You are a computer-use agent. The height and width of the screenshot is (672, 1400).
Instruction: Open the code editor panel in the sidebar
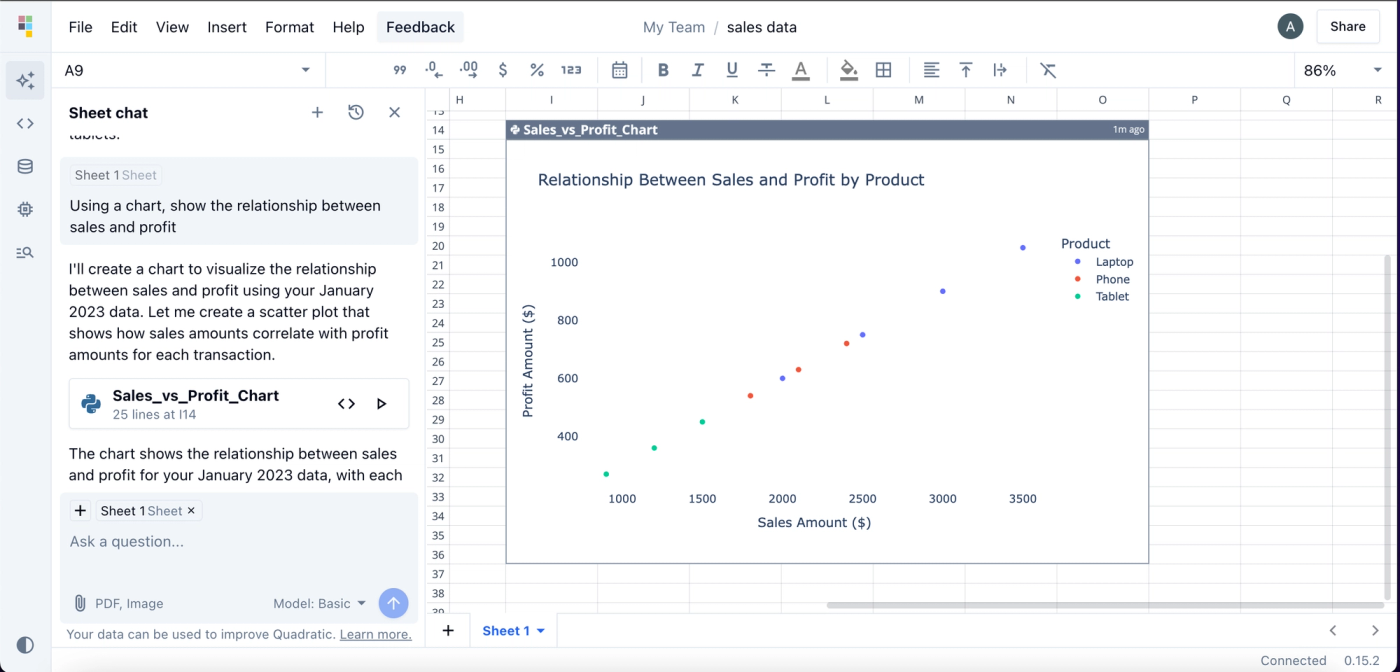pyautogui.click(x=25, y=124)
